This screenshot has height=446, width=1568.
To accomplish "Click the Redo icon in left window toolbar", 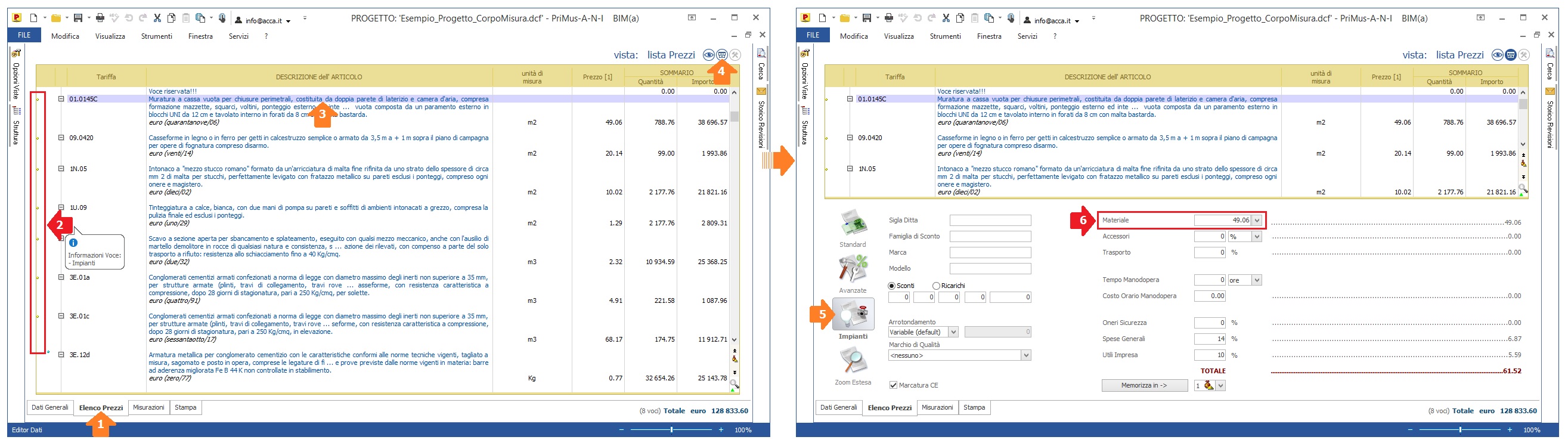I will tap(142, 18).
